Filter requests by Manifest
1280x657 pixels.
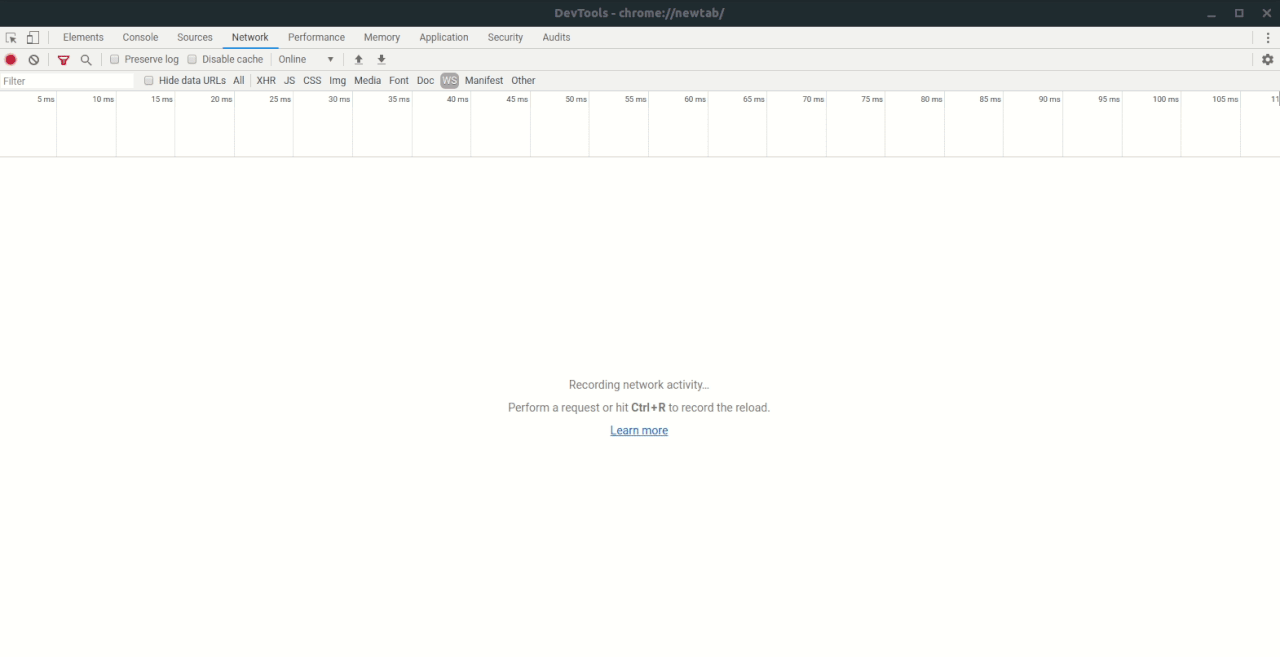coord(484,81)
